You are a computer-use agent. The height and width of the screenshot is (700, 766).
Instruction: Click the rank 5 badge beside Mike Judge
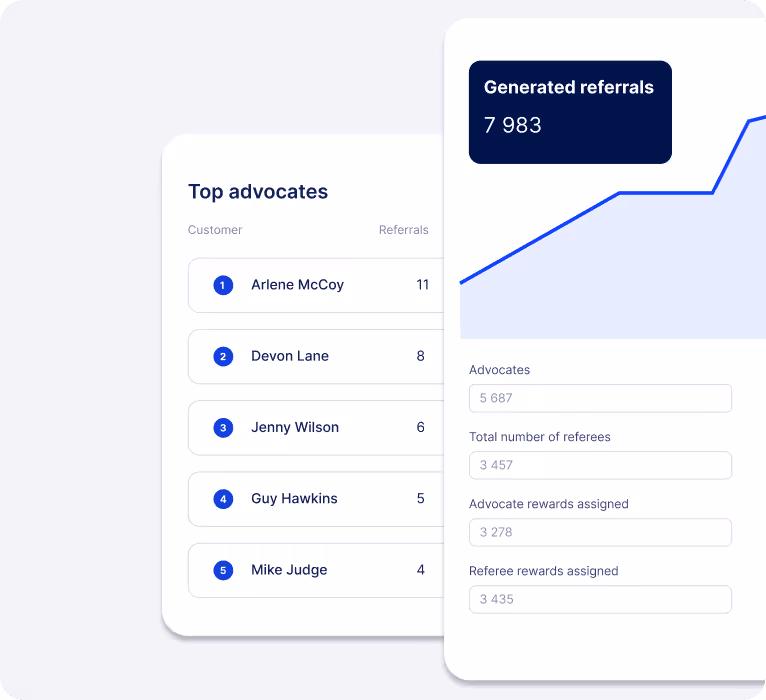(x=223, y=571)
